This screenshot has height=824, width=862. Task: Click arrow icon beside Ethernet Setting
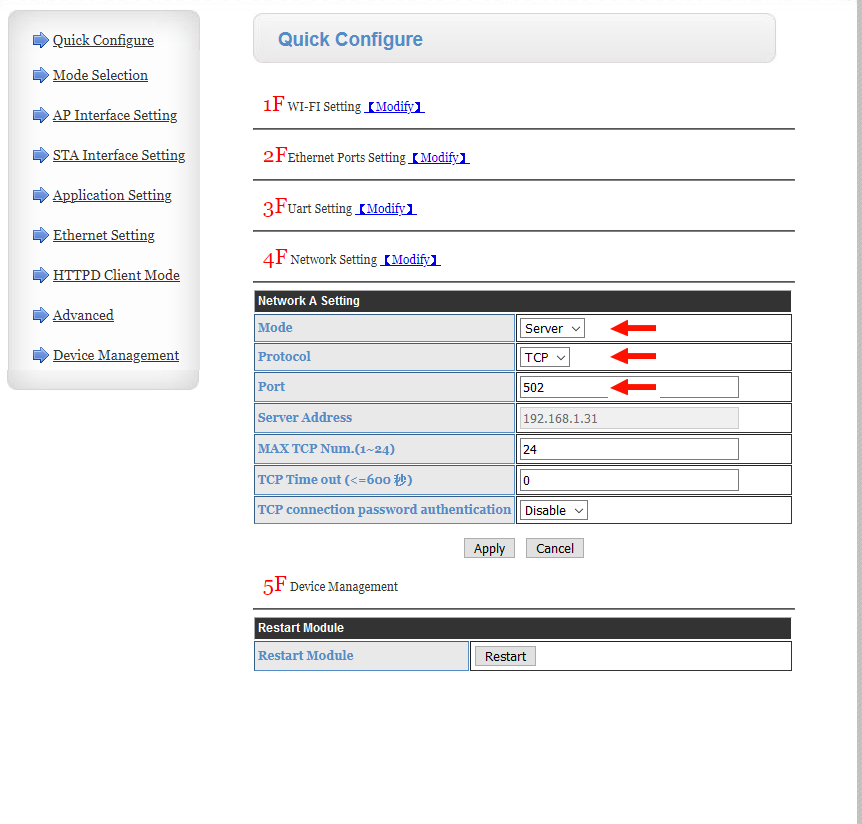41,235
